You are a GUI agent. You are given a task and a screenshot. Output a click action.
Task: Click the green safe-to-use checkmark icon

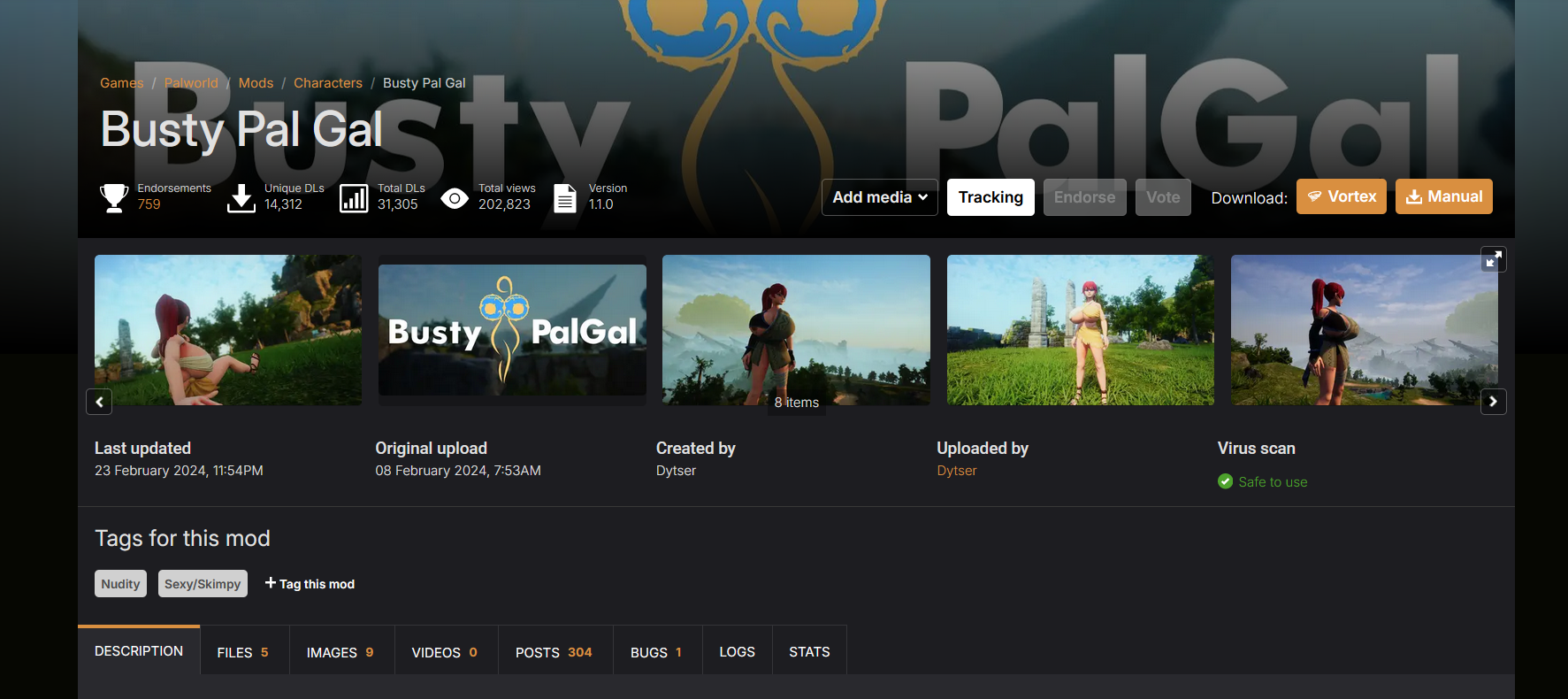1225,481
